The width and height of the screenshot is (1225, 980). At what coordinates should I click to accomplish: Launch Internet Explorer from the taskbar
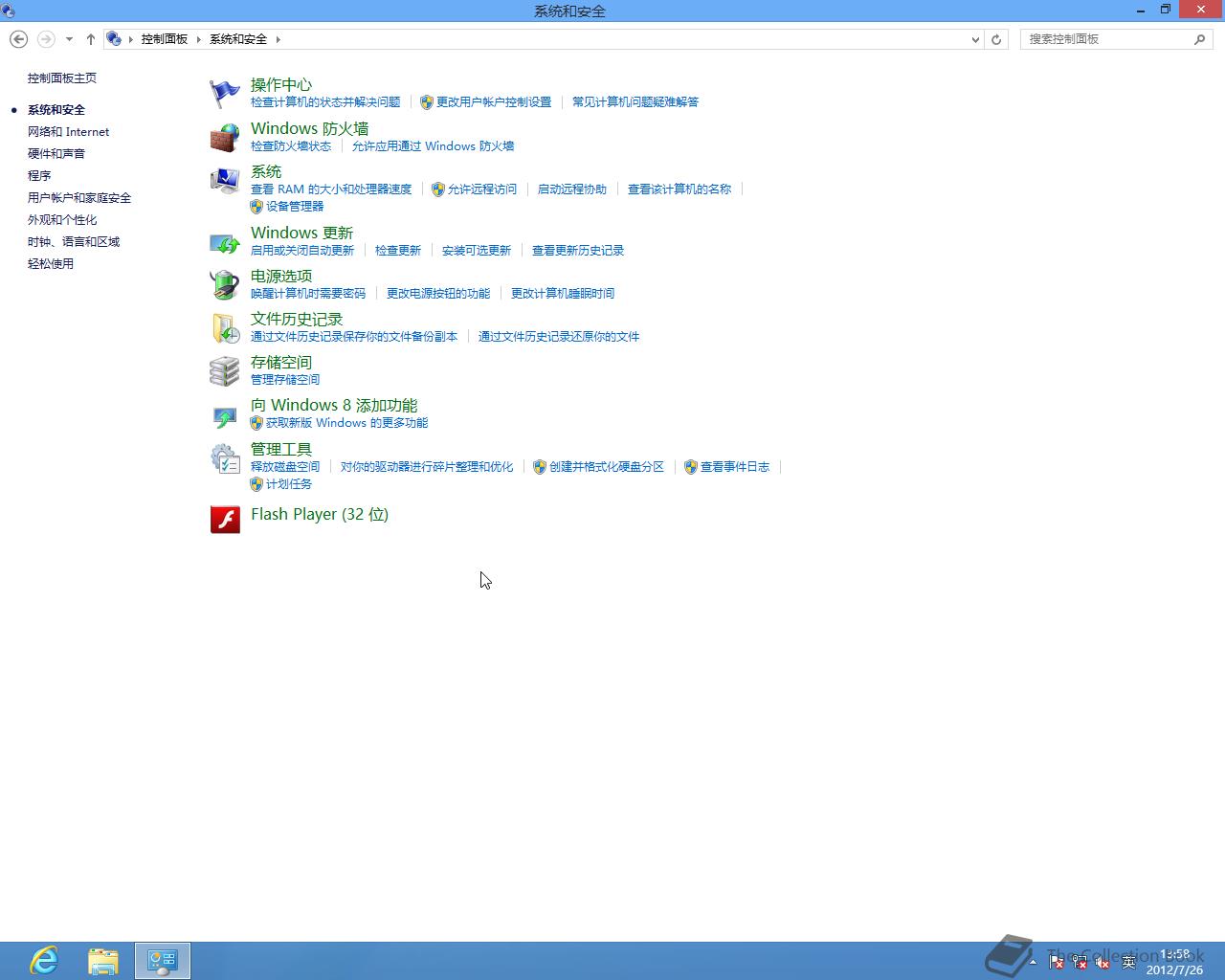click(44, 961)
